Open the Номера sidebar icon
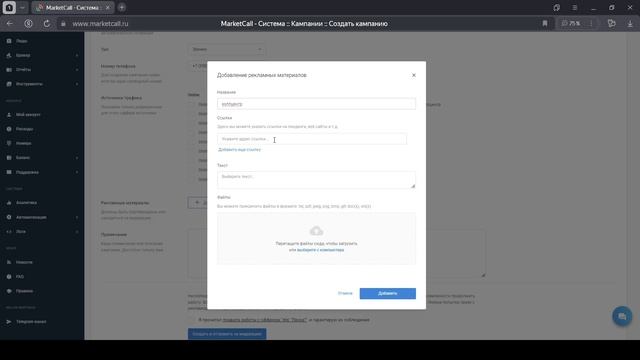This screenshot has height=360, width=640. pyautogui.click(x=9, y=143)
